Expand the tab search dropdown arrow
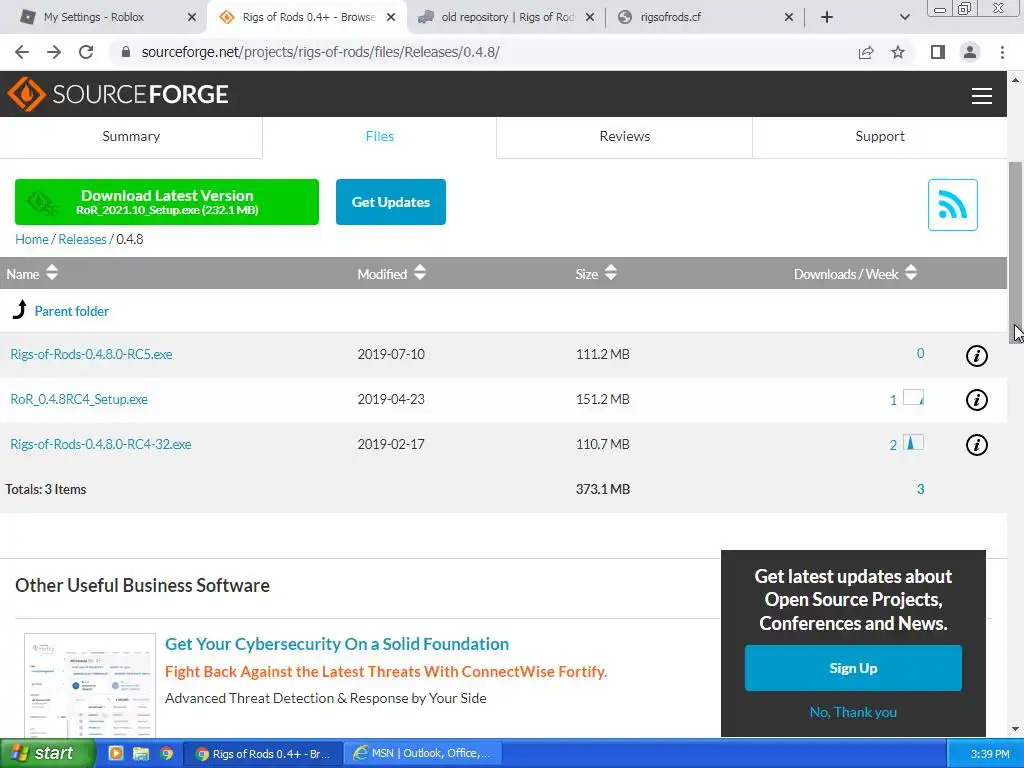 (x=904, y=17)
